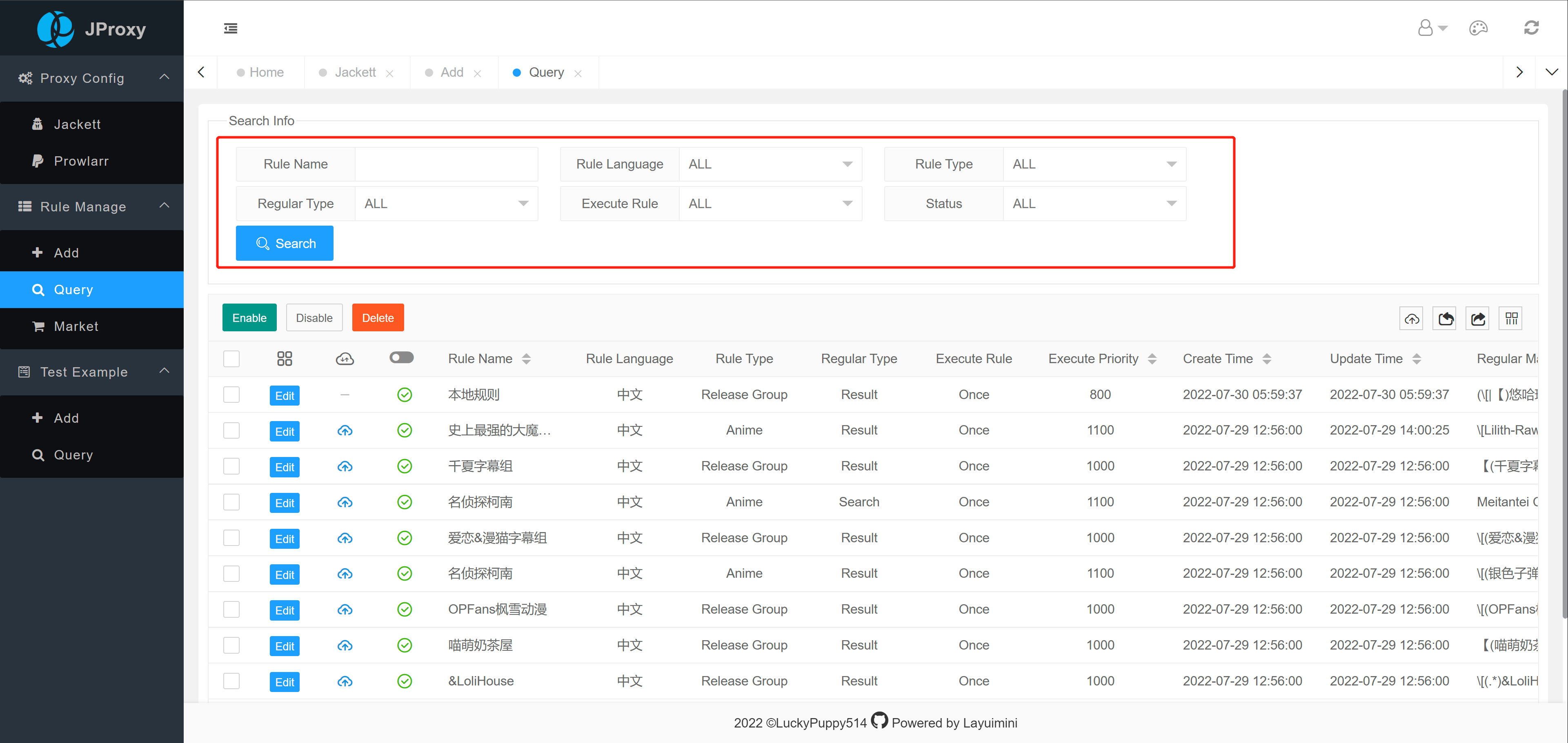Sort by Execute Priority column arrows

[1152, 358]
